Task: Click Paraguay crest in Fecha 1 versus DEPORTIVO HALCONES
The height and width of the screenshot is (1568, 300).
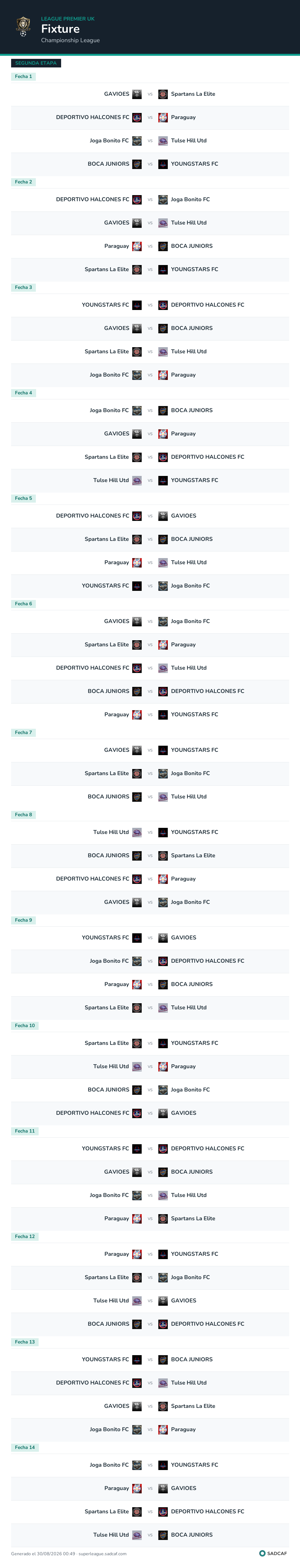Action: (x=163, y=117)
